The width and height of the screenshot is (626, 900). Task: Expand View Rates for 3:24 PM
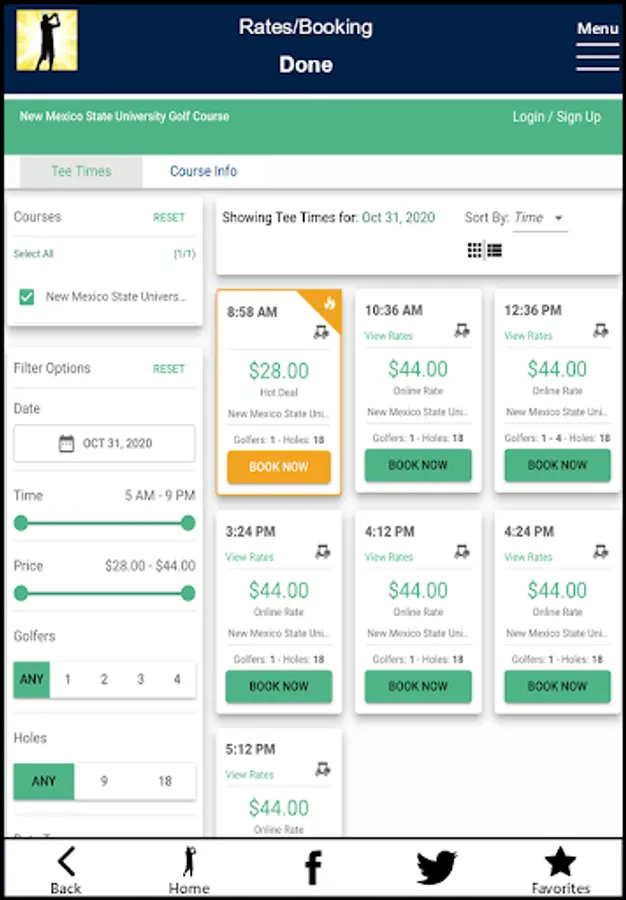click(249, 557)
